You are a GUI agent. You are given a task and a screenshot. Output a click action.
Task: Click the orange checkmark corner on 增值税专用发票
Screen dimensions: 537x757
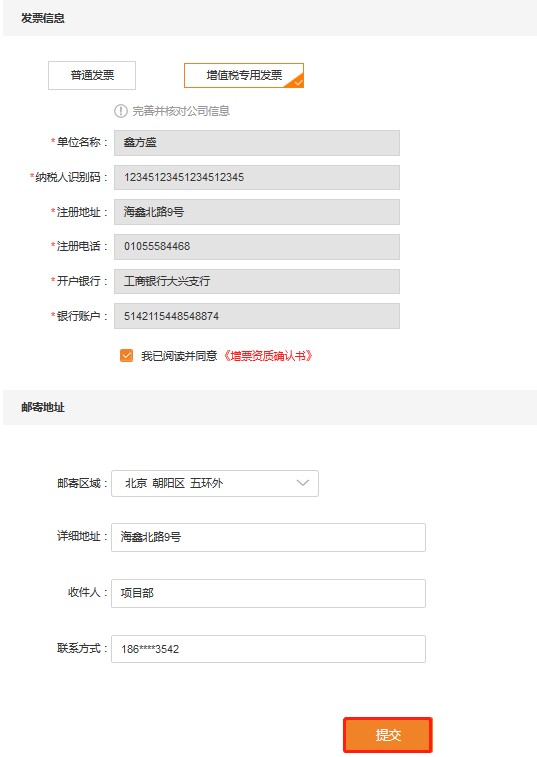297,82
